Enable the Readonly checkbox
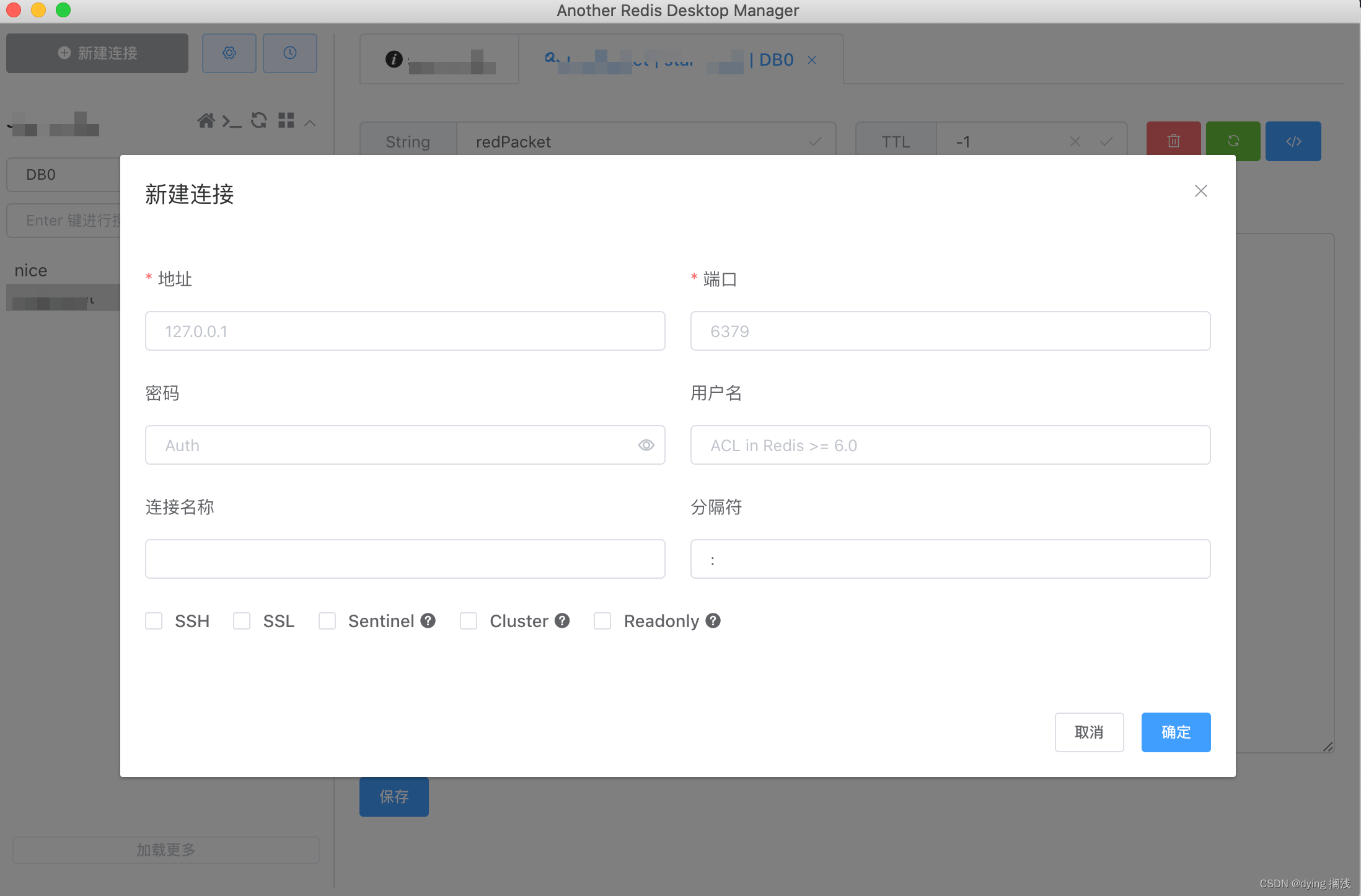The image size is (1361, 896). (x=602, y=621)
